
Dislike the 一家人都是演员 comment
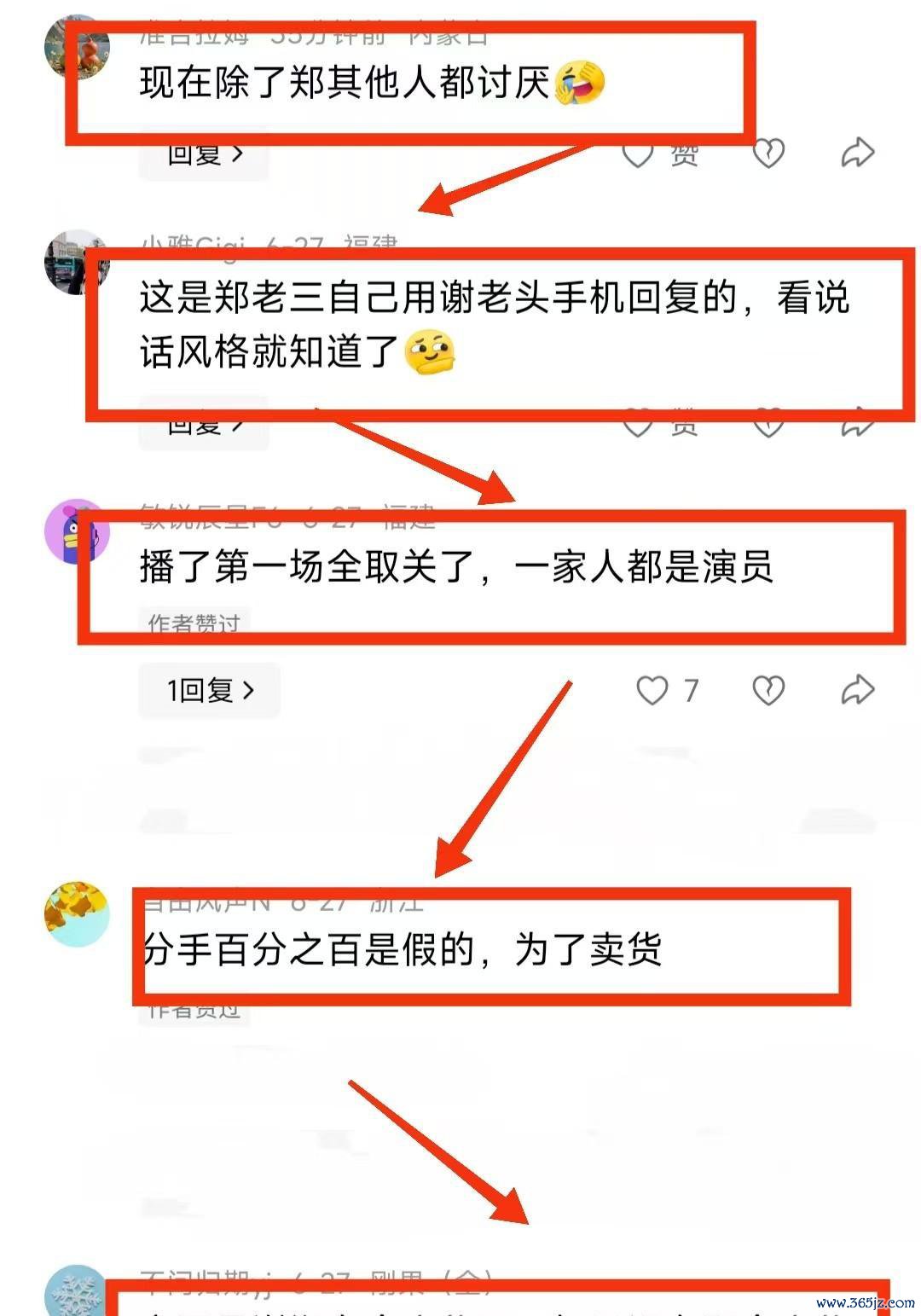coord(768,690)
